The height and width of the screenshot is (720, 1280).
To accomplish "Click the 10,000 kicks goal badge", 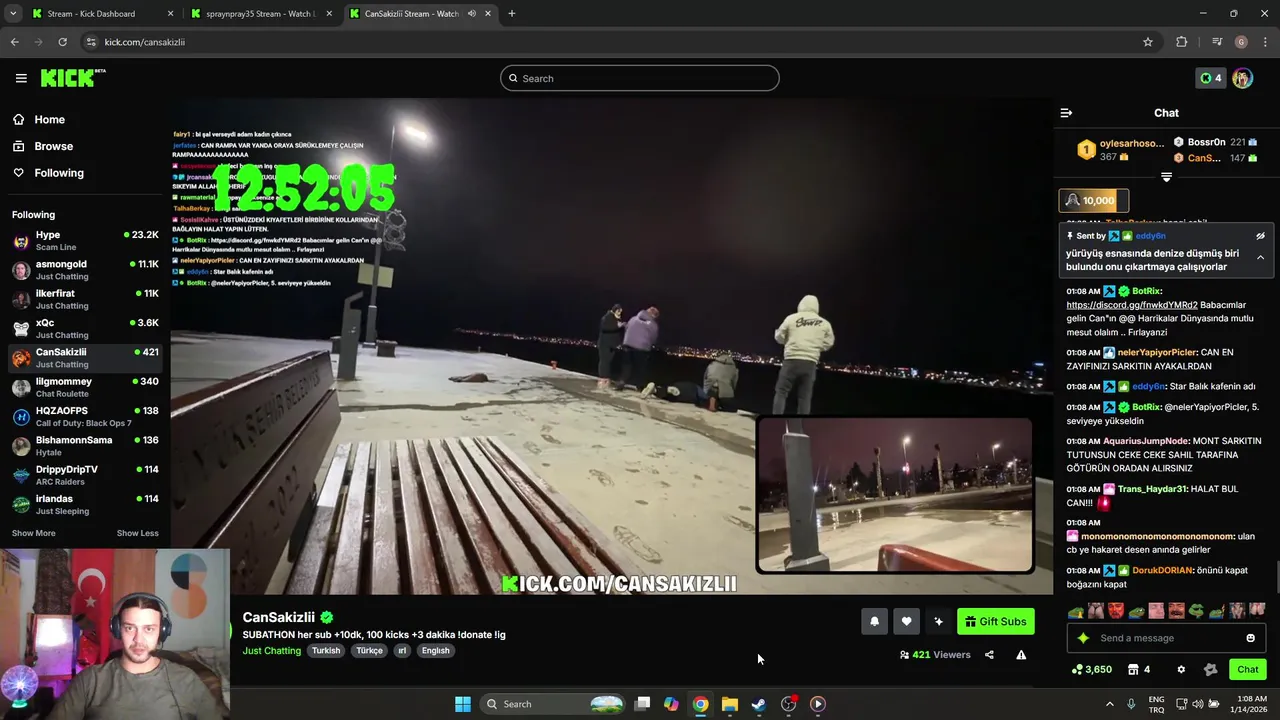I will click(x=1095, y=200).
